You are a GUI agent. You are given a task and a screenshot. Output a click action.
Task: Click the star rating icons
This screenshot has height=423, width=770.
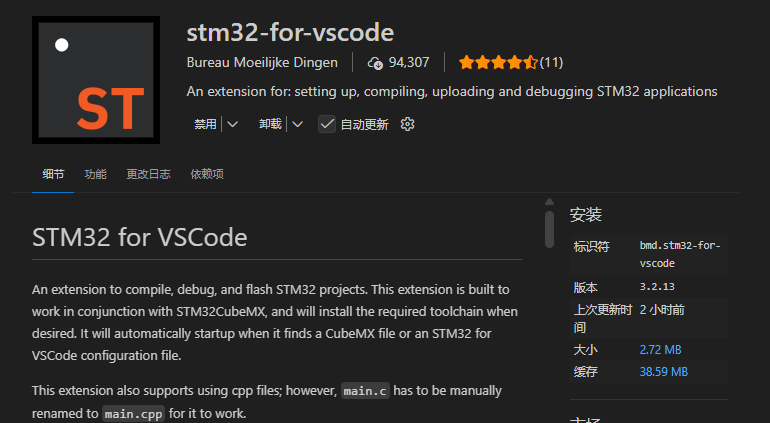tap(498, 62)
